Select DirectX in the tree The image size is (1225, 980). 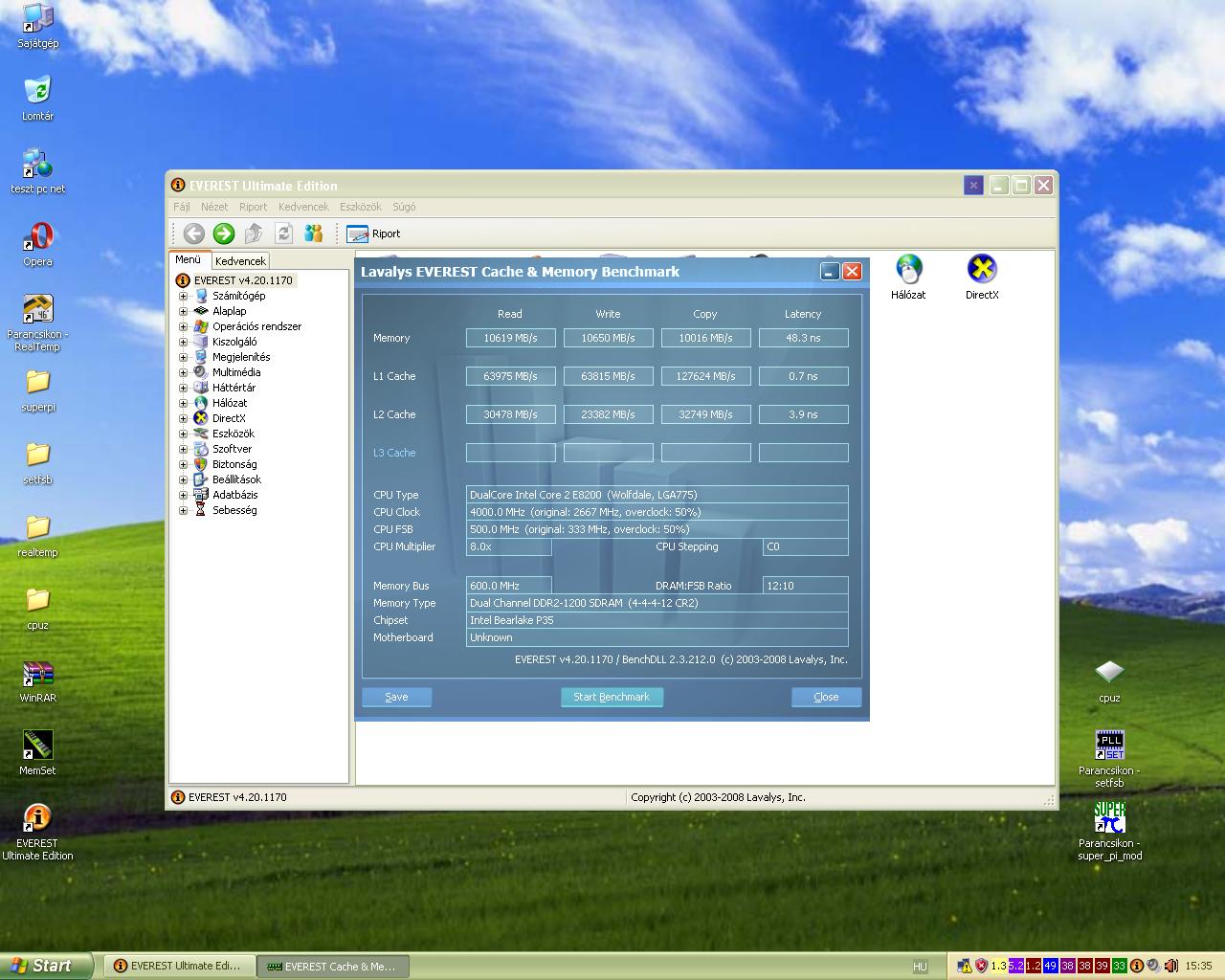pos(228,418)
